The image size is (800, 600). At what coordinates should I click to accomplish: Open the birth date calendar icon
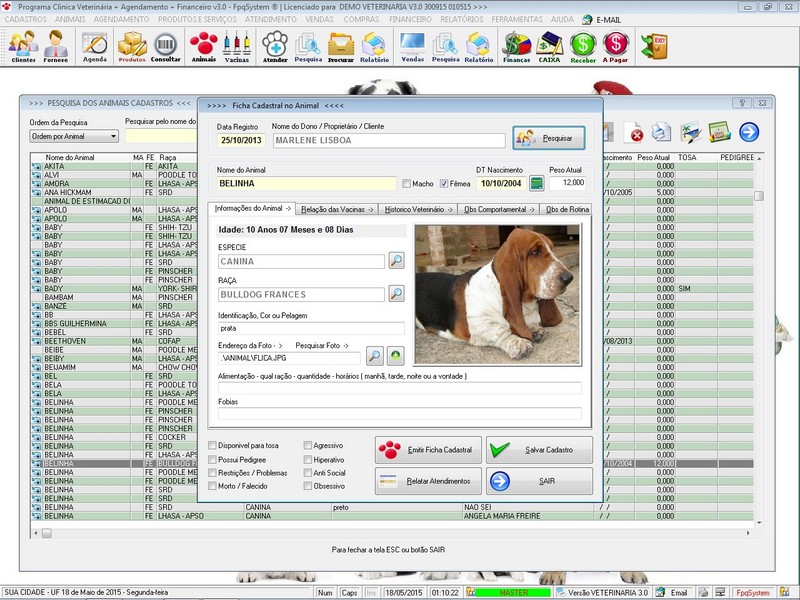537,184
